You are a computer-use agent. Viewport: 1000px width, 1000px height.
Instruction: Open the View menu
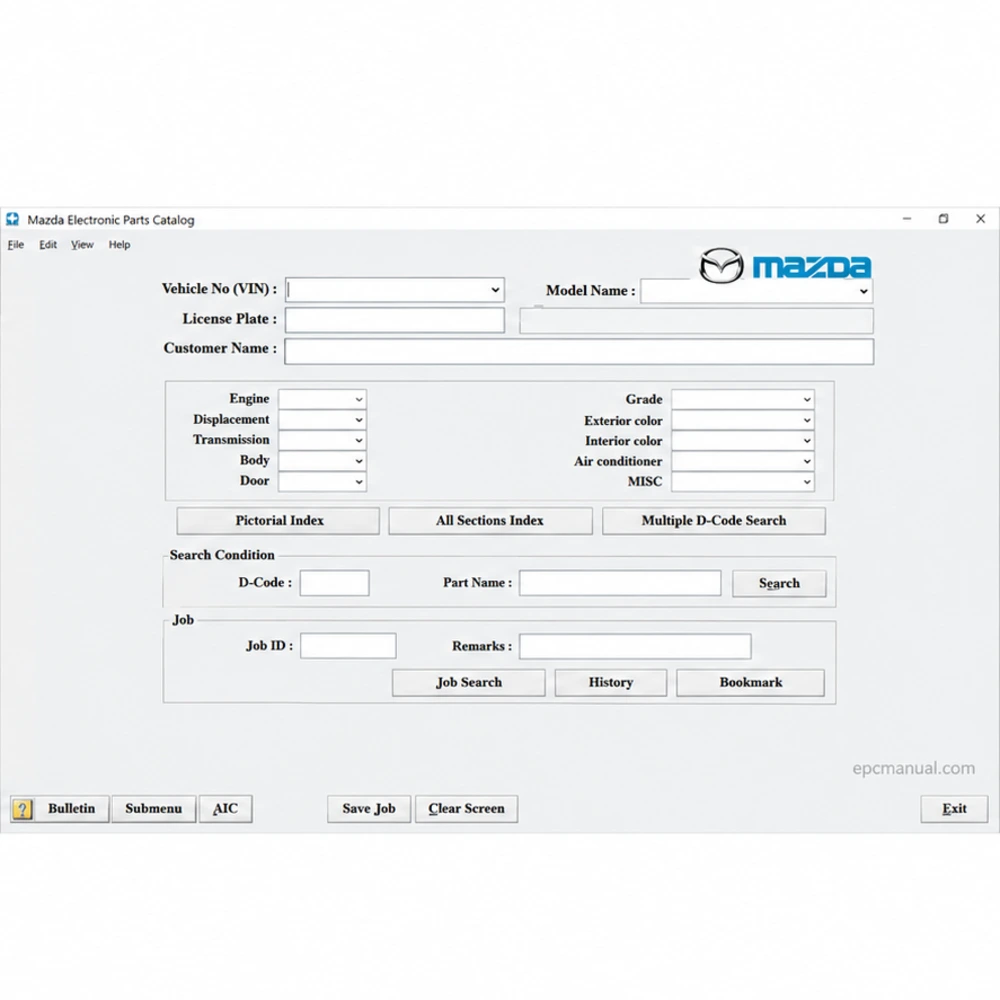click(82, 244)
